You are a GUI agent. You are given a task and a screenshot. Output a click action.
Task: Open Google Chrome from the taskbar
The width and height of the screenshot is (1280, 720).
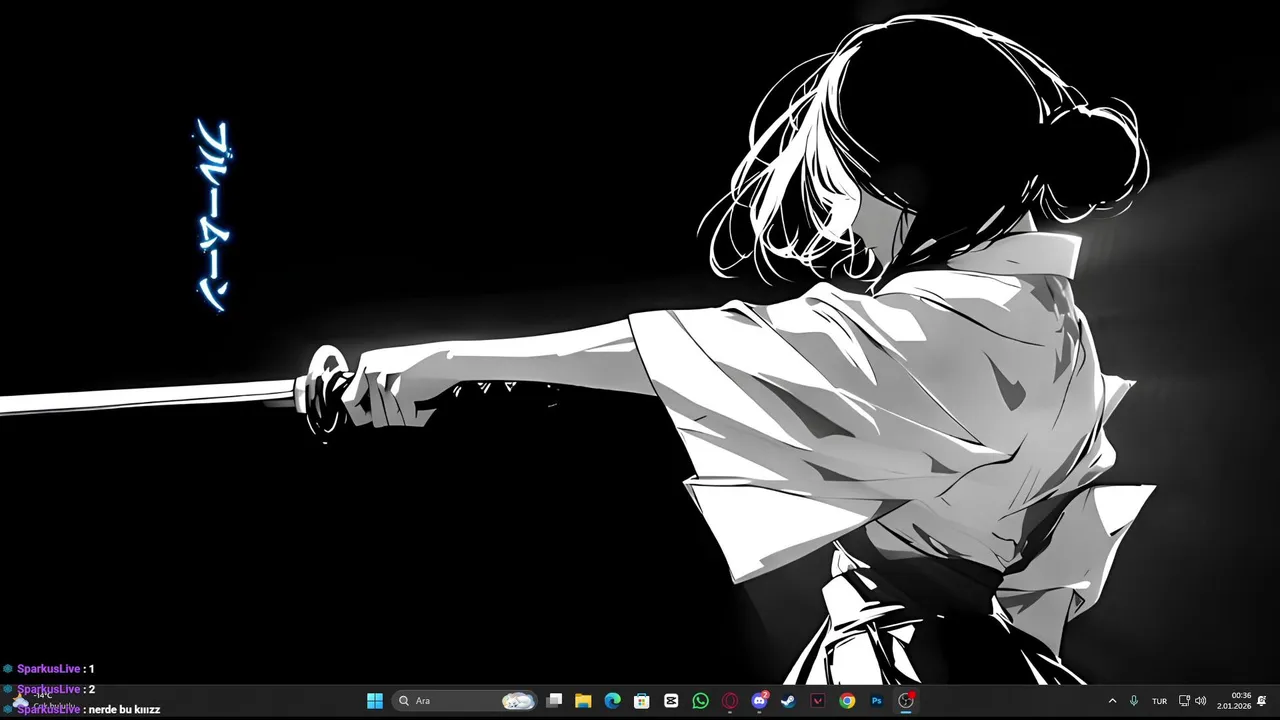coord(847,701)
